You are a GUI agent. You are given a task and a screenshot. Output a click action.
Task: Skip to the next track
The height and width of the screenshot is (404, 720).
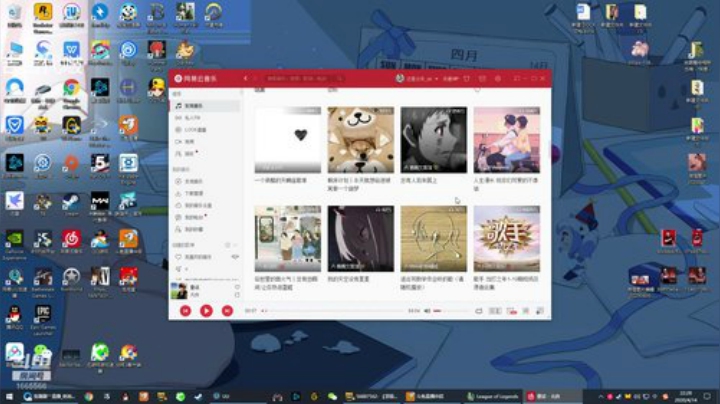(x=227, y=311)
